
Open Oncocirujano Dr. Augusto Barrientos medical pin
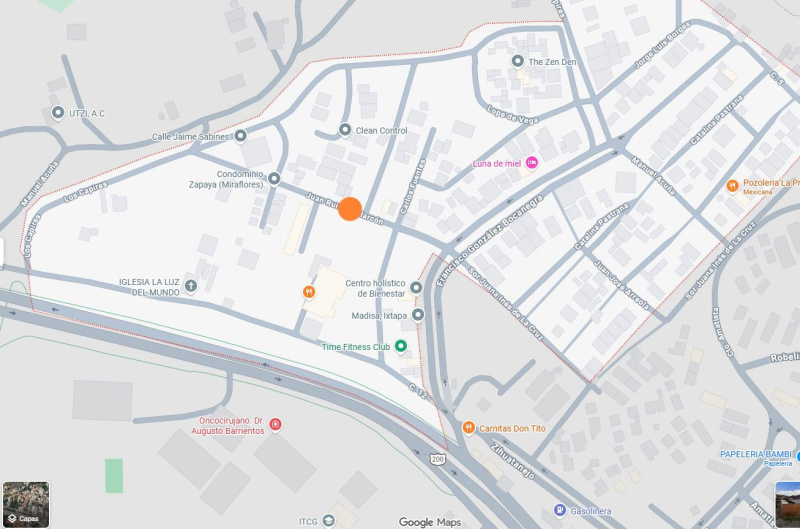click(276, 424)
